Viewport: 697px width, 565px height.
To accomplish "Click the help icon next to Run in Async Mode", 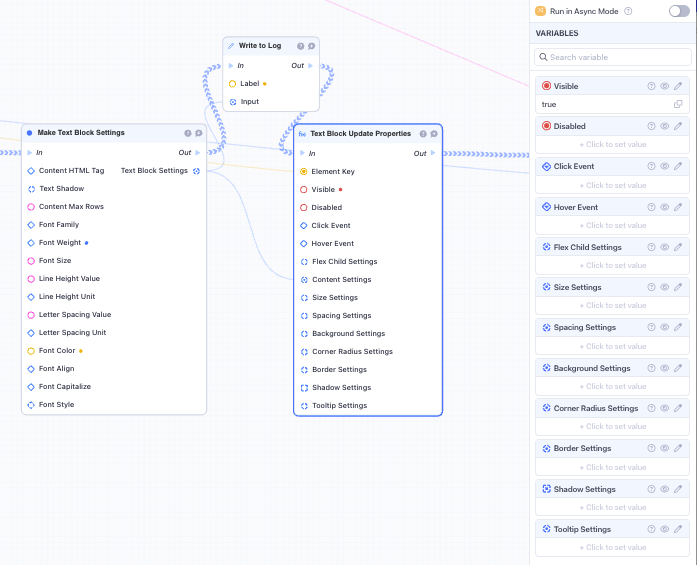I will (x=628, y=11).
